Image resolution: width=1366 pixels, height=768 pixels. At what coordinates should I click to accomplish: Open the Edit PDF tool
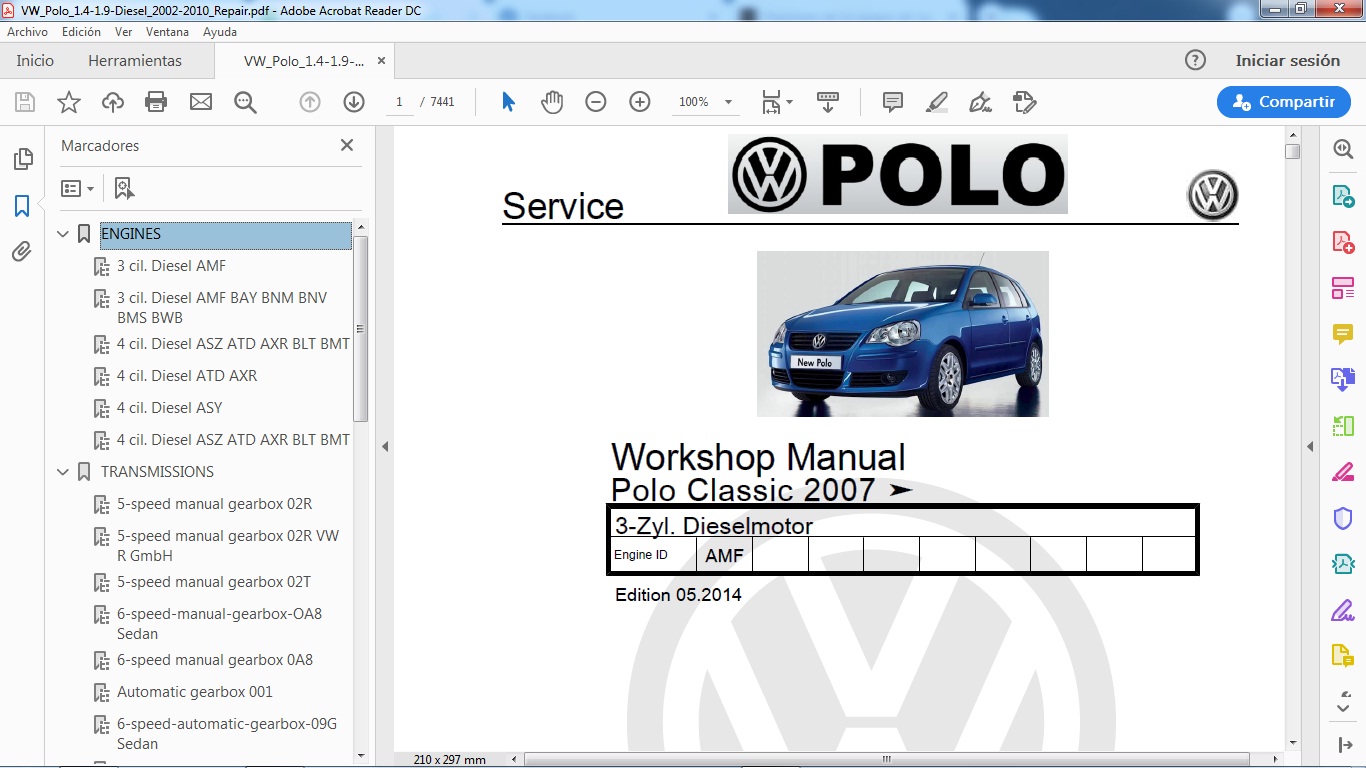1344,288
